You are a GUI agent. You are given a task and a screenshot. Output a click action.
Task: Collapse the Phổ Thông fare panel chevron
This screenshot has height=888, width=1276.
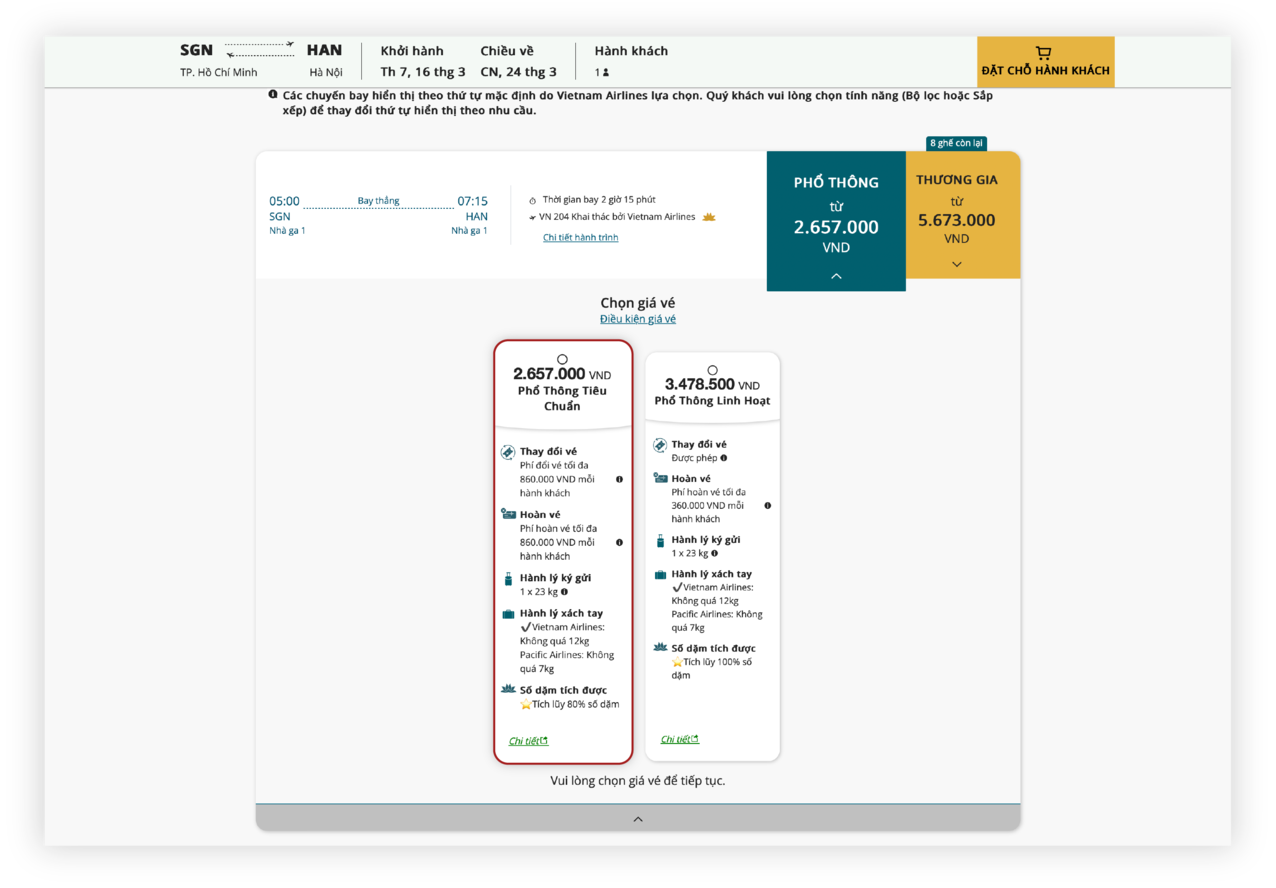(836, 276)
